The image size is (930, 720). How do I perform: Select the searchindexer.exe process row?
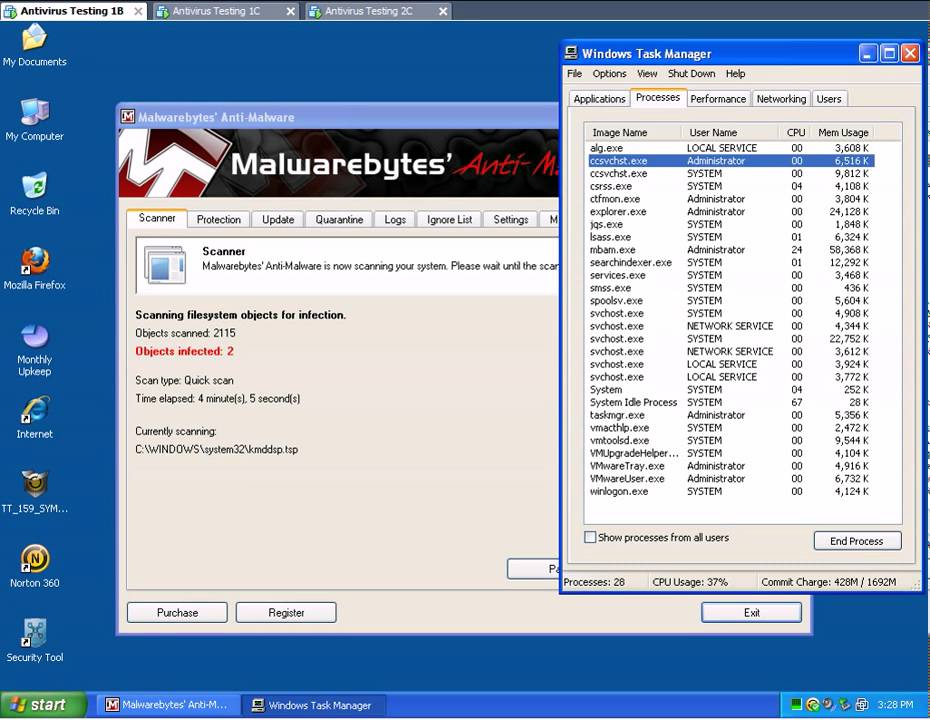point(731,262)
